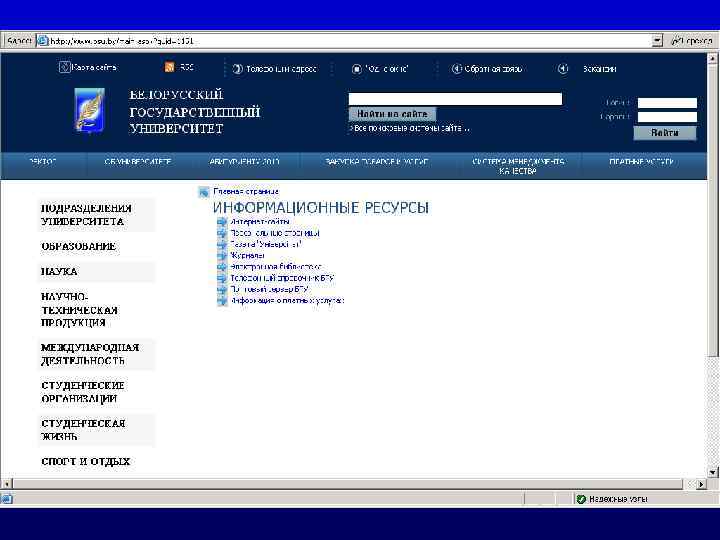Follow the Главная страница breadcrumb link
This screenshot has width=720, height=540.
coord(246,191)
